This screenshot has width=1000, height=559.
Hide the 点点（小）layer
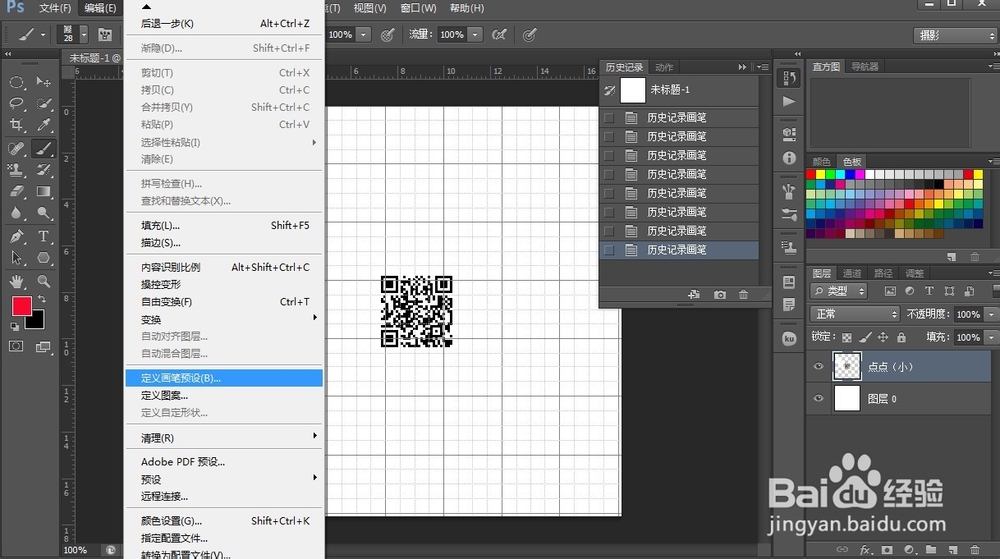pyautogui.click(x=818, y=367)
